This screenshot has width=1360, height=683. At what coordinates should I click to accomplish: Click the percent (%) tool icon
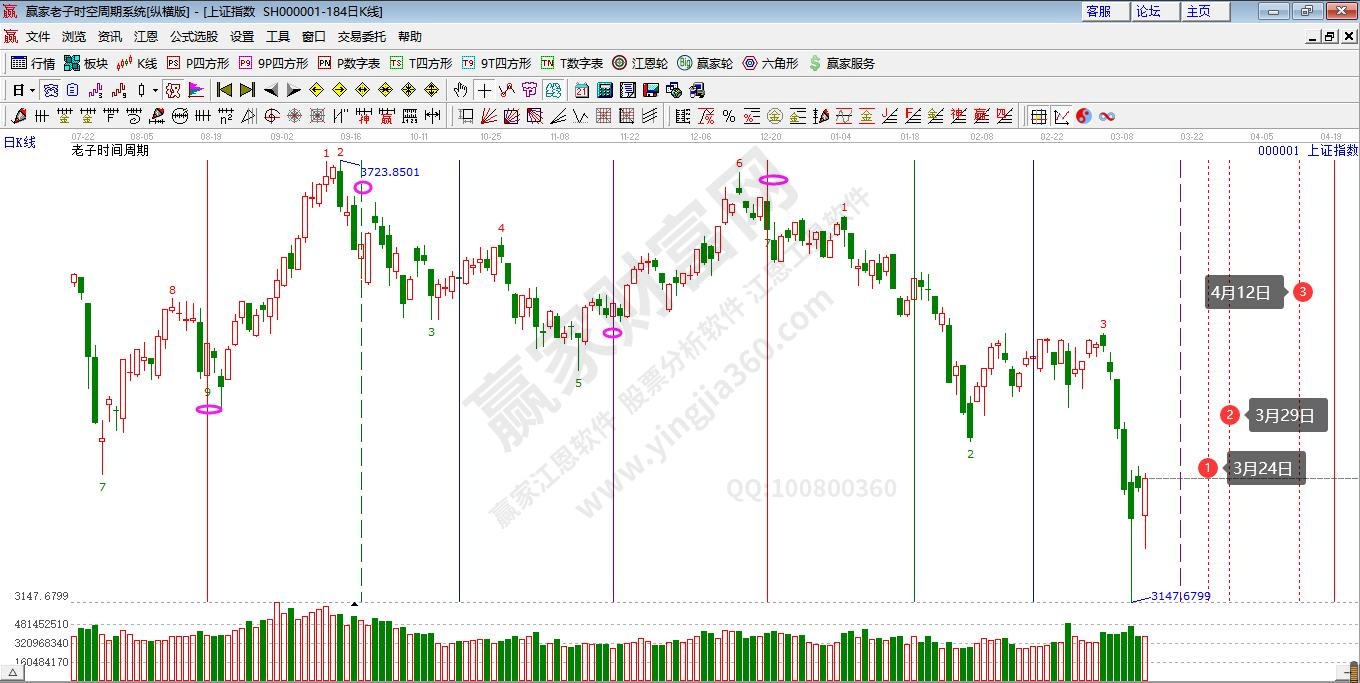[x=729, y=116]
